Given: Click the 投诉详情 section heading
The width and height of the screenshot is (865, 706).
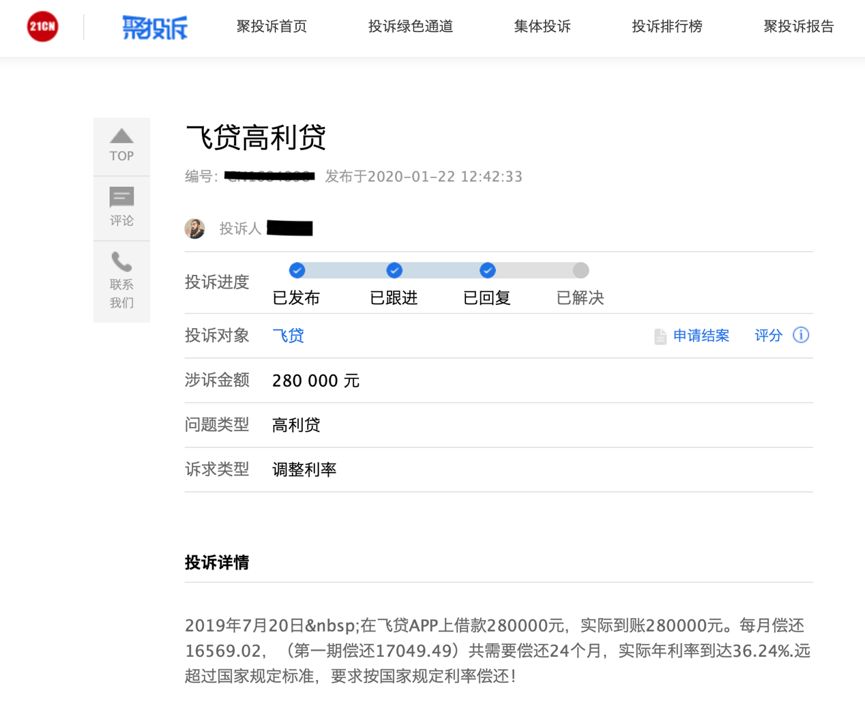Looking at the screenshot, I should pyautogui.click(x=217, y=563).
